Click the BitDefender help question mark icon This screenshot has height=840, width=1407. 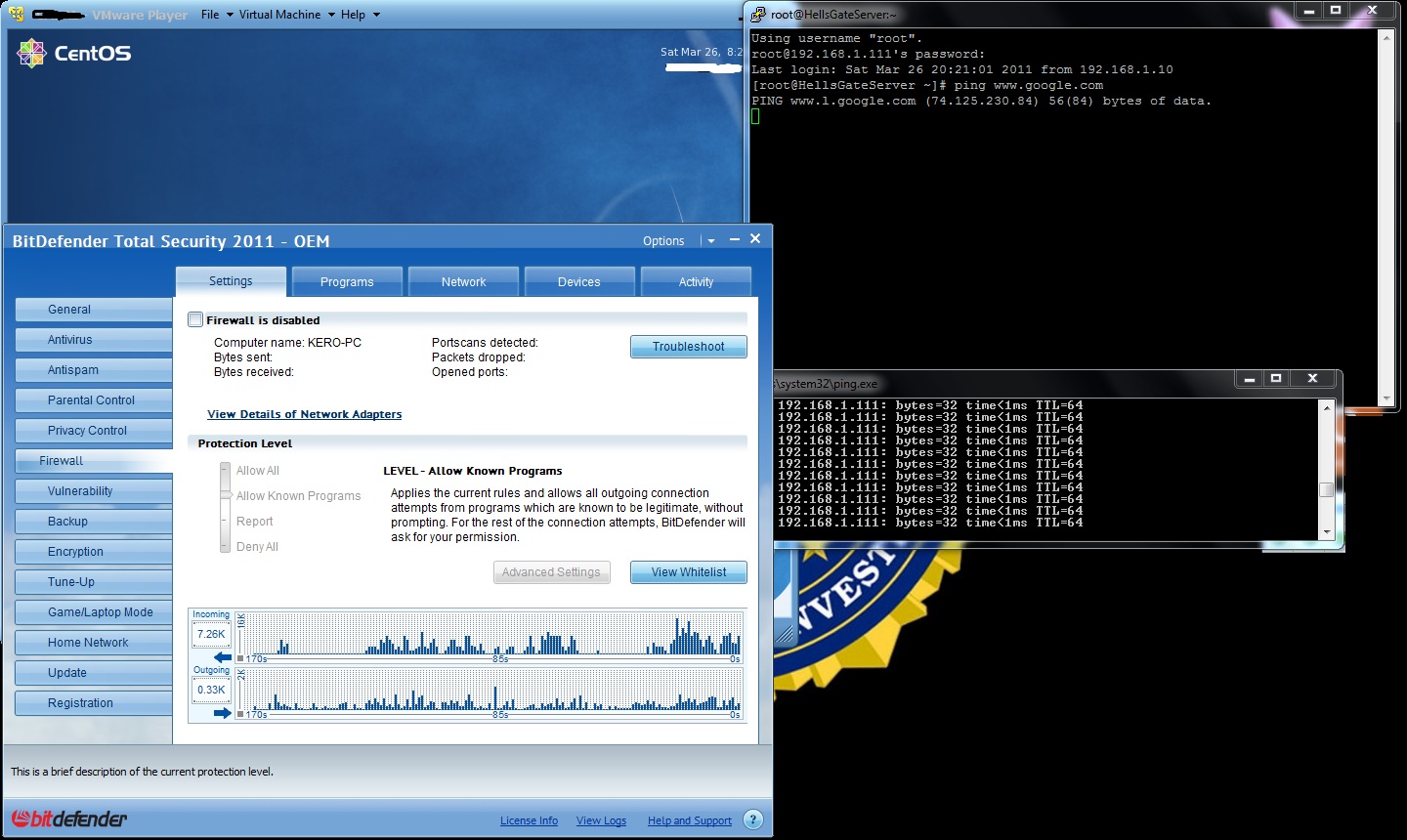click(x=752, y=819)
